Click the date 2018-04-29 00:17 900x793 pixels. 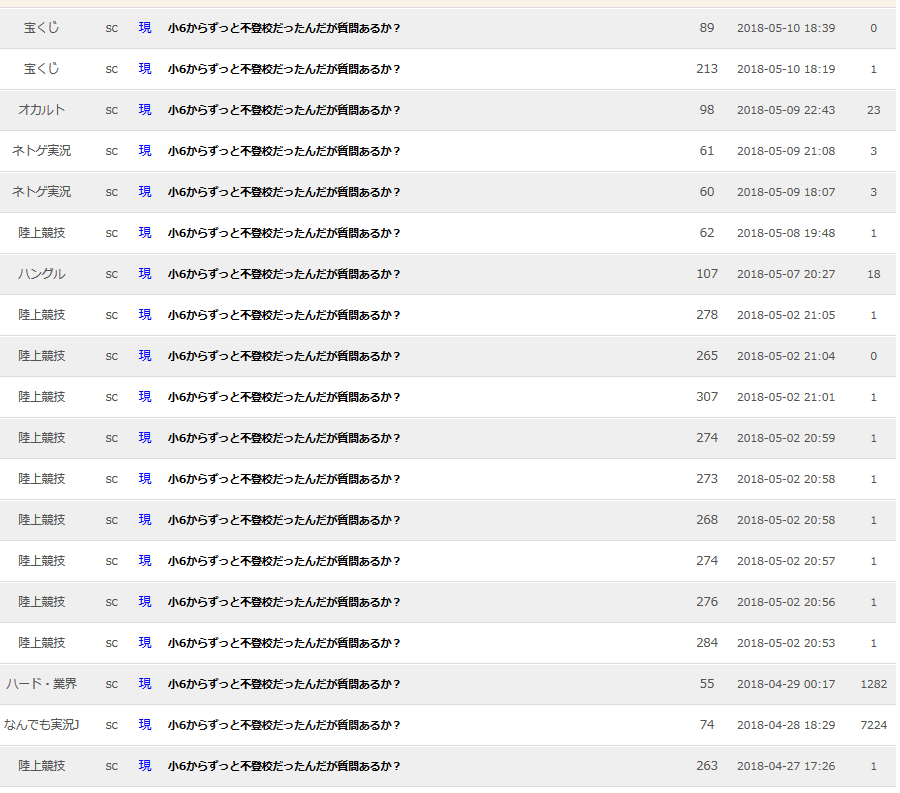[x=786, y=684]
